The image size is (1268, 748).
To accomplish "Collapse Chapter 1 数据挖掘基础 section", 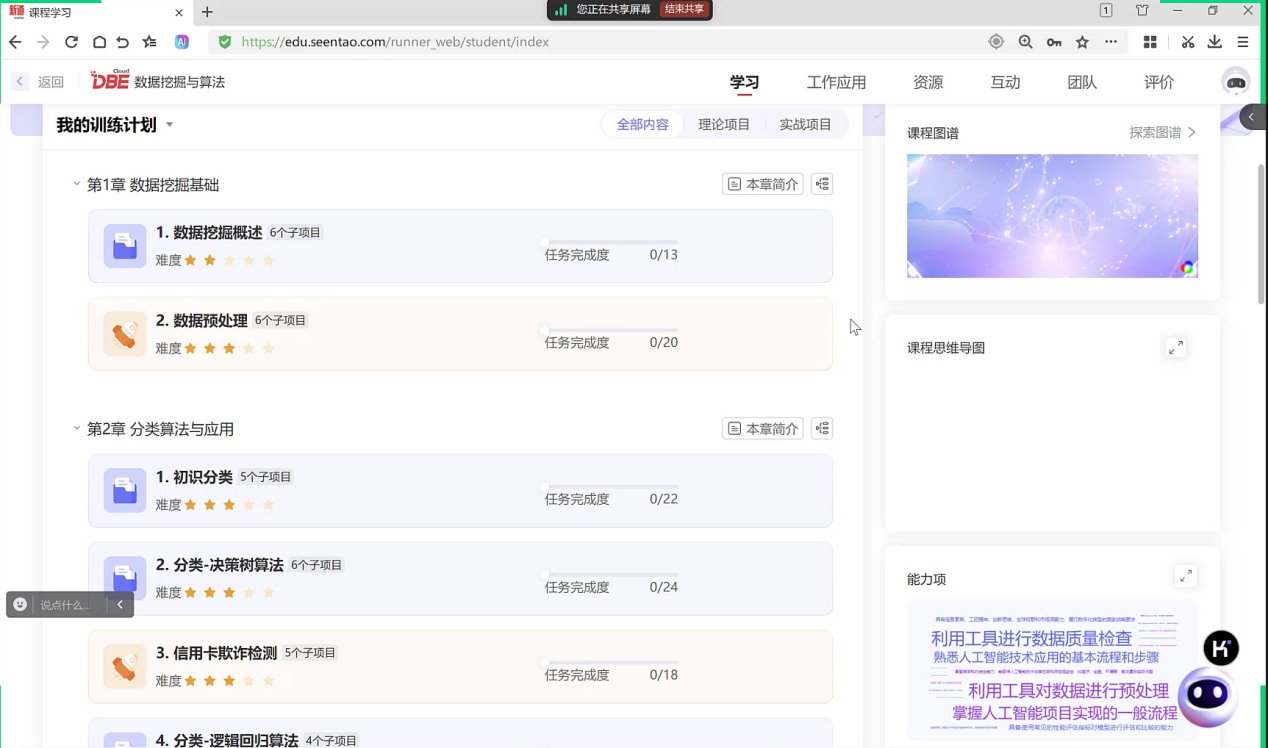I will 77,184.
